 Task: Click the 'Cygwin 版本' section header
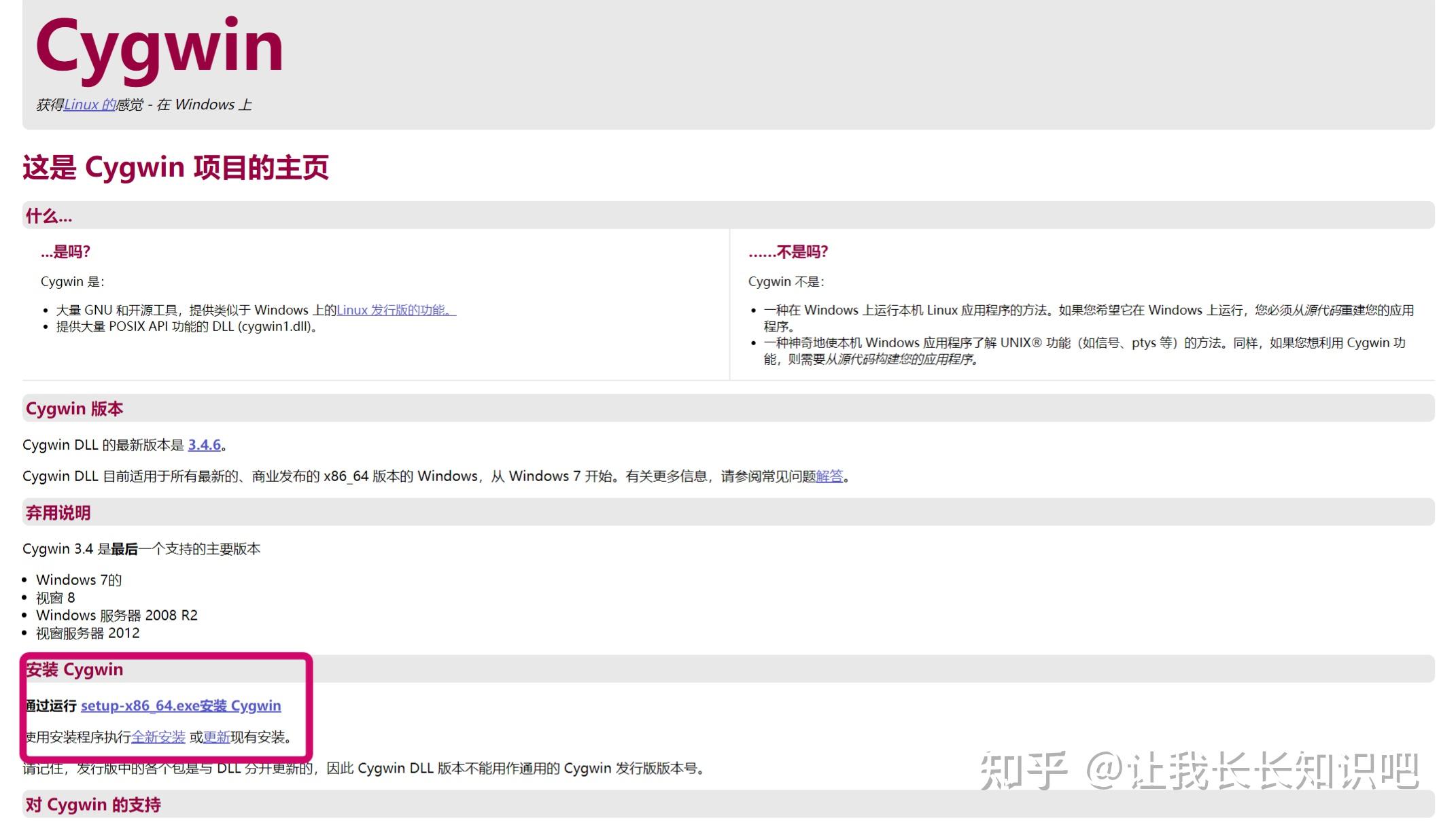pos(74,408)
